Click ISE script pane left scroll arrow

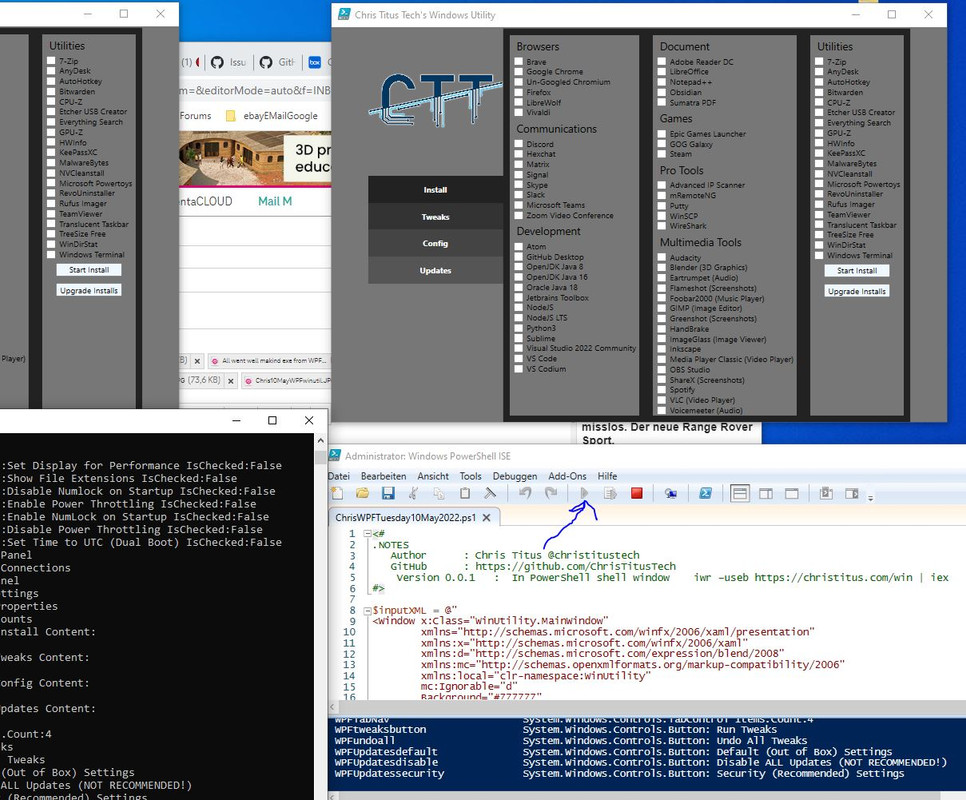(333, 708)
